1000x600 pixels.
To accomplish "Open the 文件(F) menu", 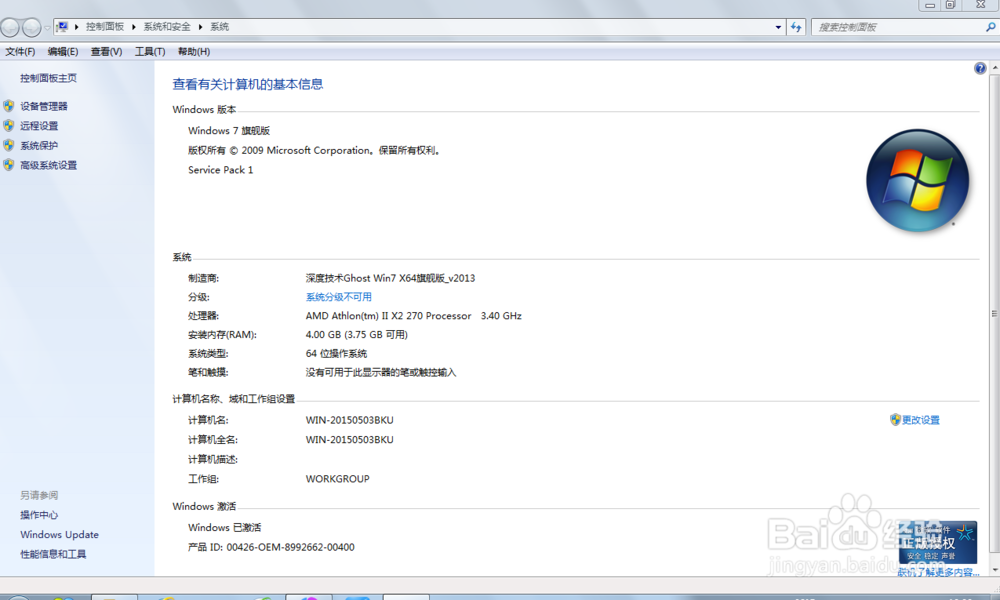I will tap(20, 52).
